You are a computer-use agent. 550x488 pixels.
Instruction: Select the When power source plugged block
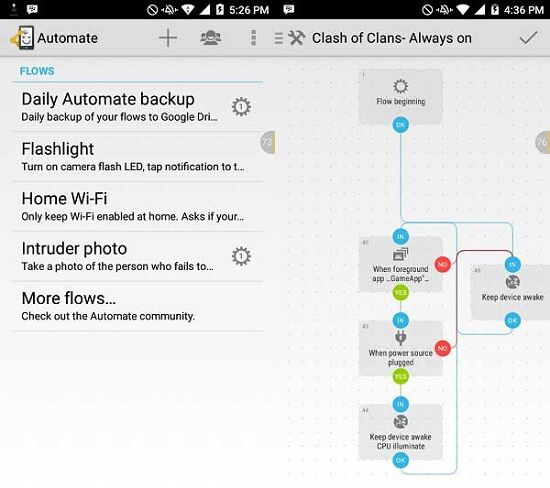400,349
